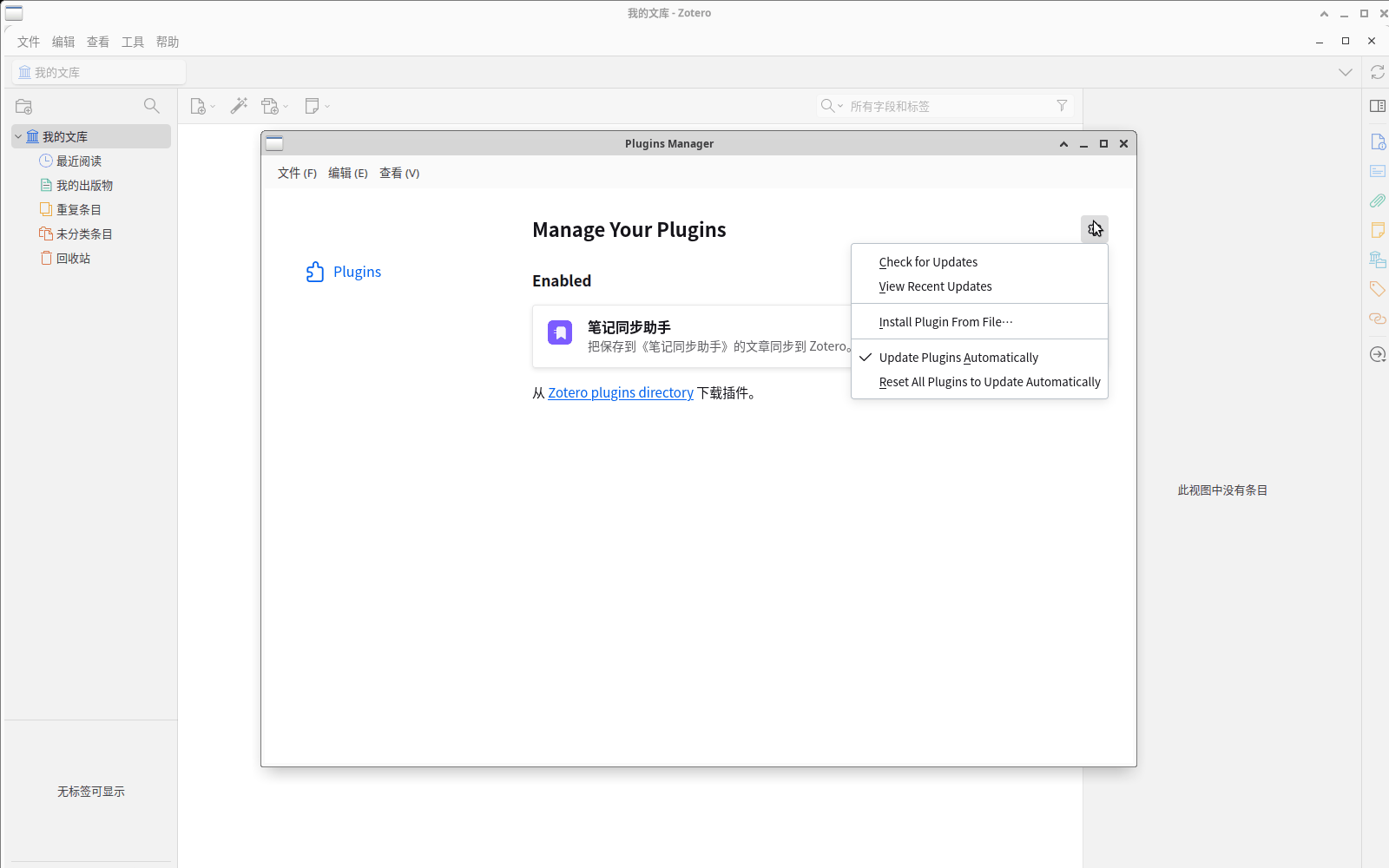Open 文件 (F) menu in Plugins Manager
Image resolution: width=1389 pixels, height=868 pixels.
[x=297, y=174]
